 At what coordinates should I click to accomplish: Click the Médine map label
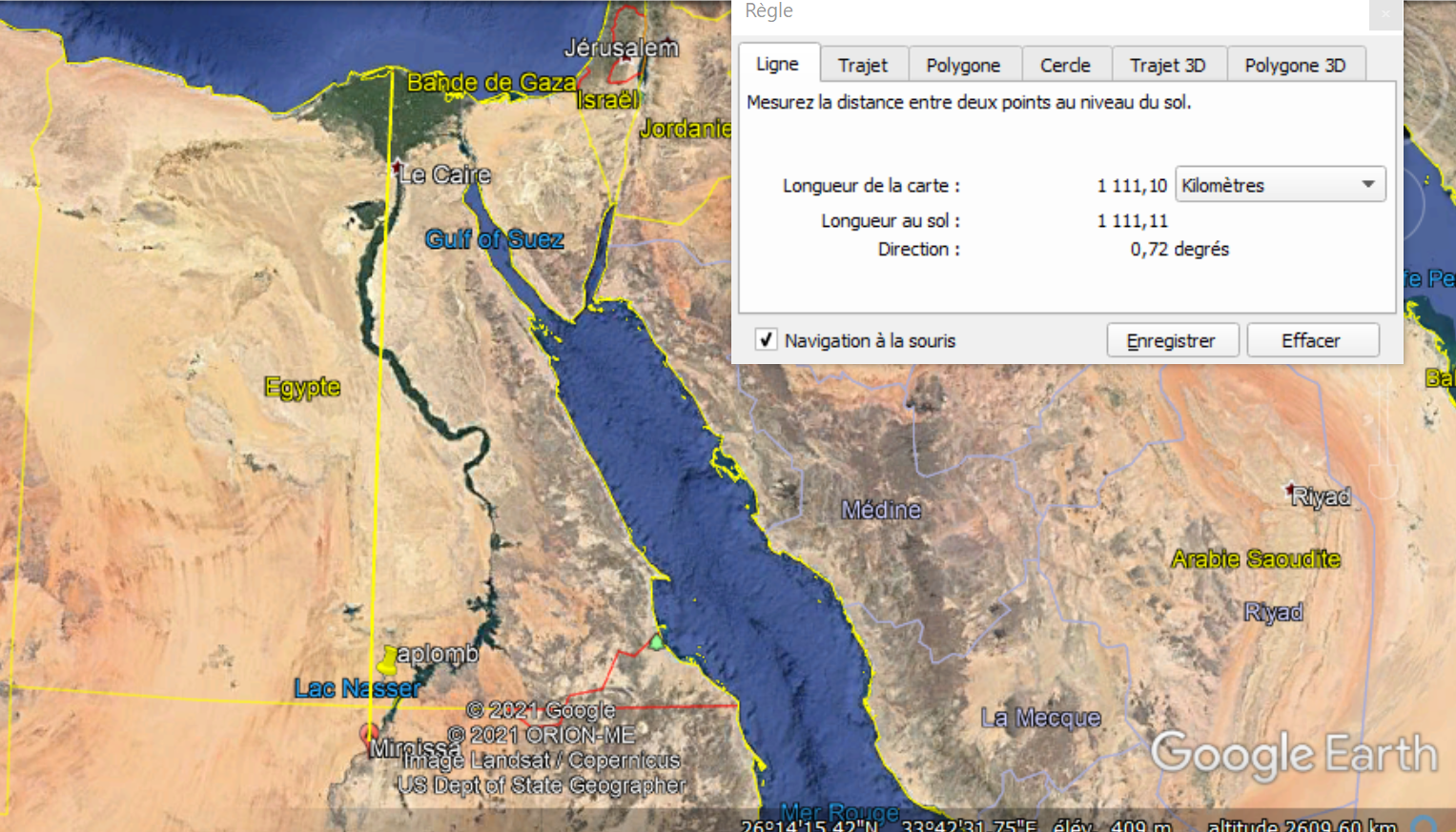pos(881,510)
